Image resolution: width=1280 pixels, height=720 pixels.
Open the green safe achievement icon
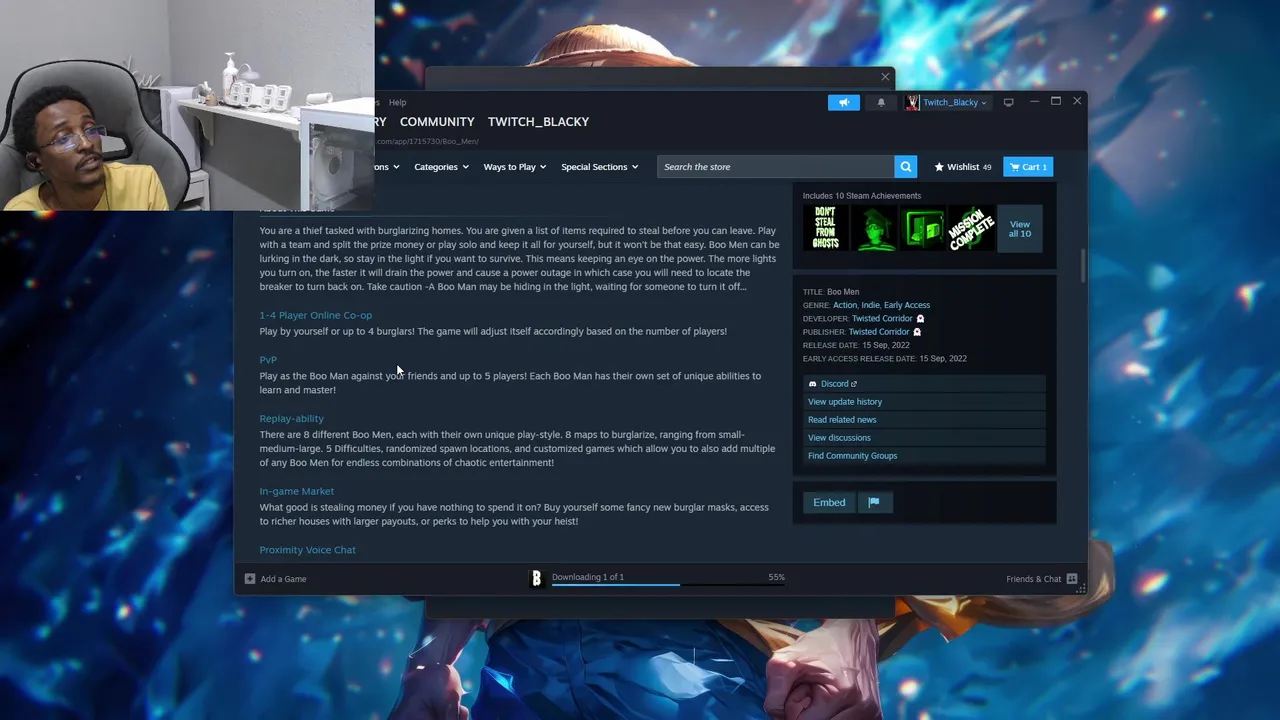coord(923,228)
